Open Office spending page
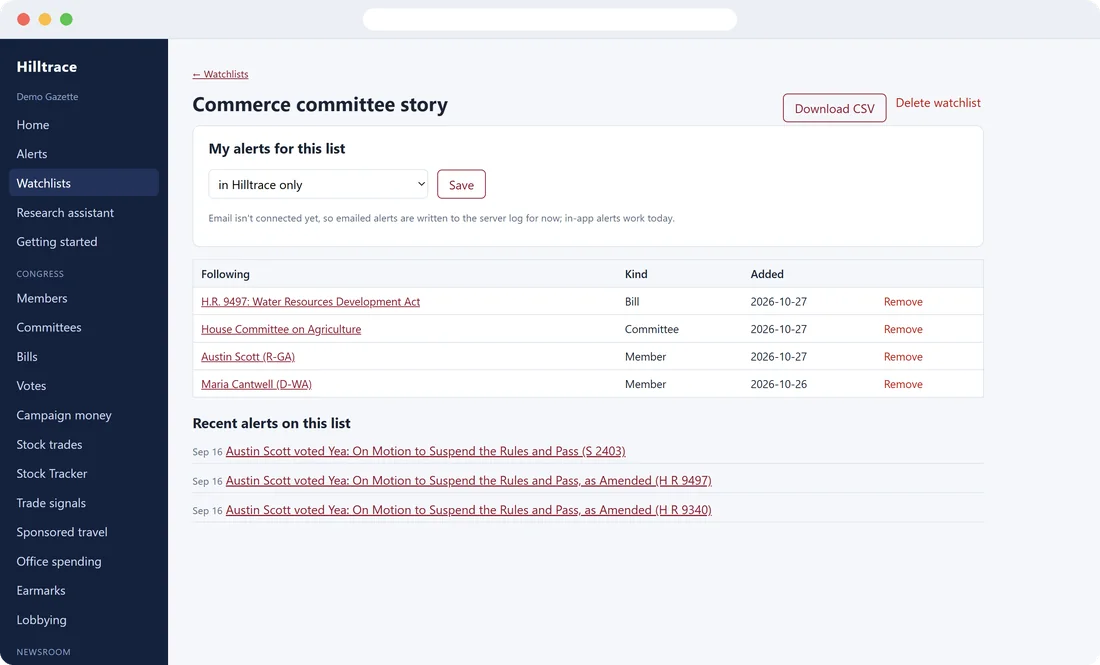Image resolution: width=1100 pixels, height=665 pixels. pos(59,561)
